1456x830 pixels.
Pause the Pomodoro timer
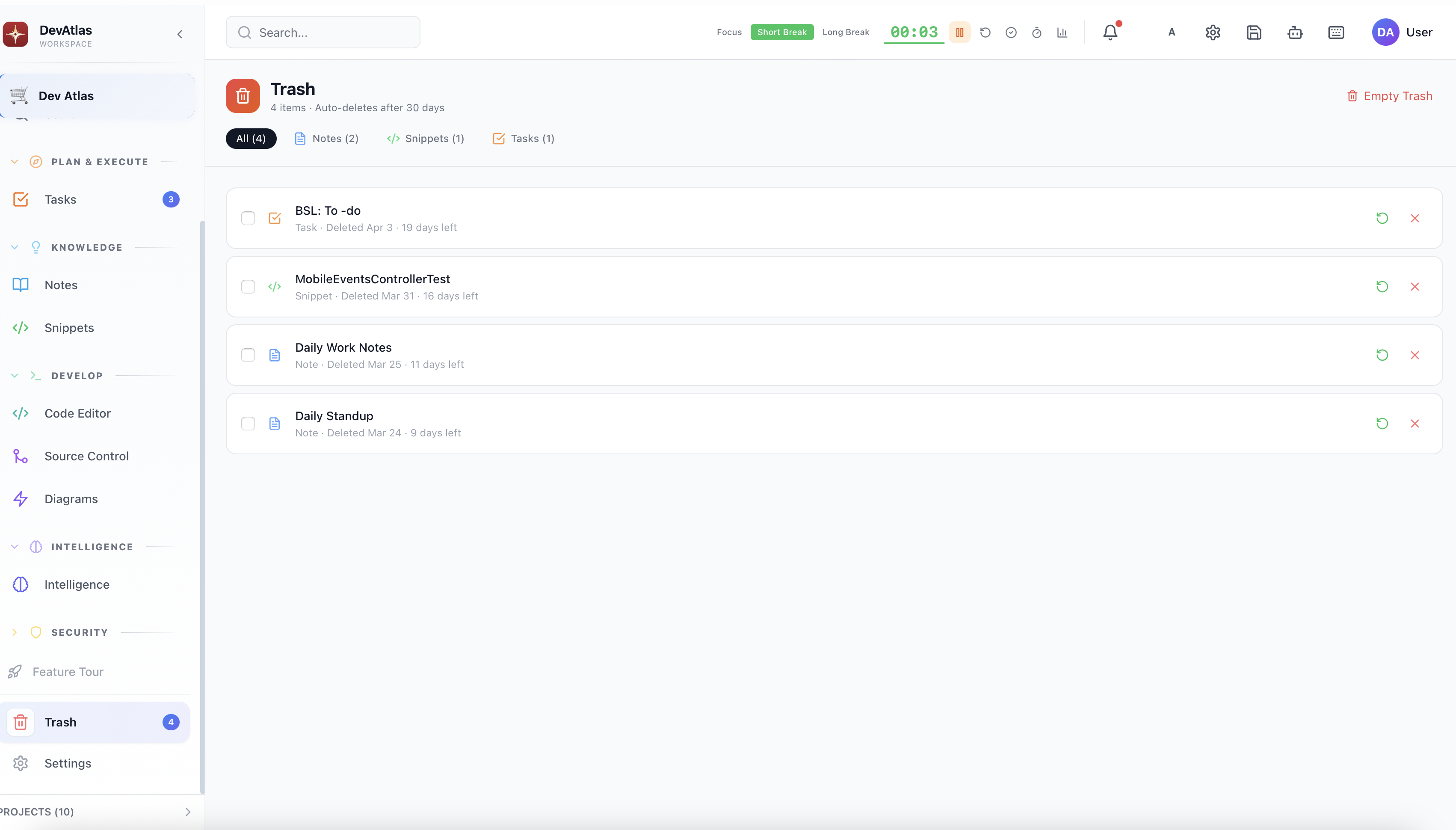(960, 33)
